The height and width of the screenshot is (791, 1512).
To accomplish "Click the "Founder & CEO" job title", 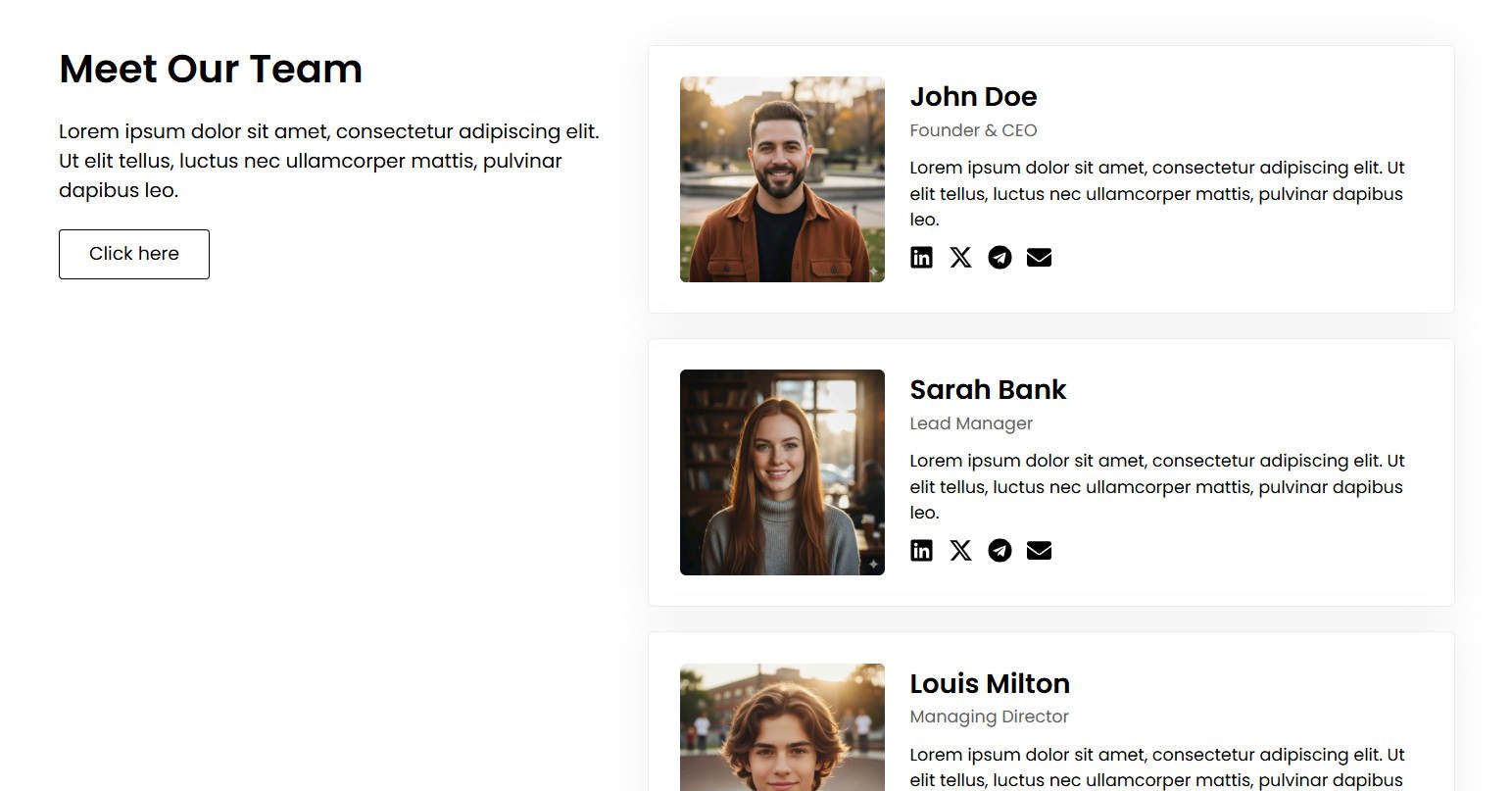I will tap(973, 130).
